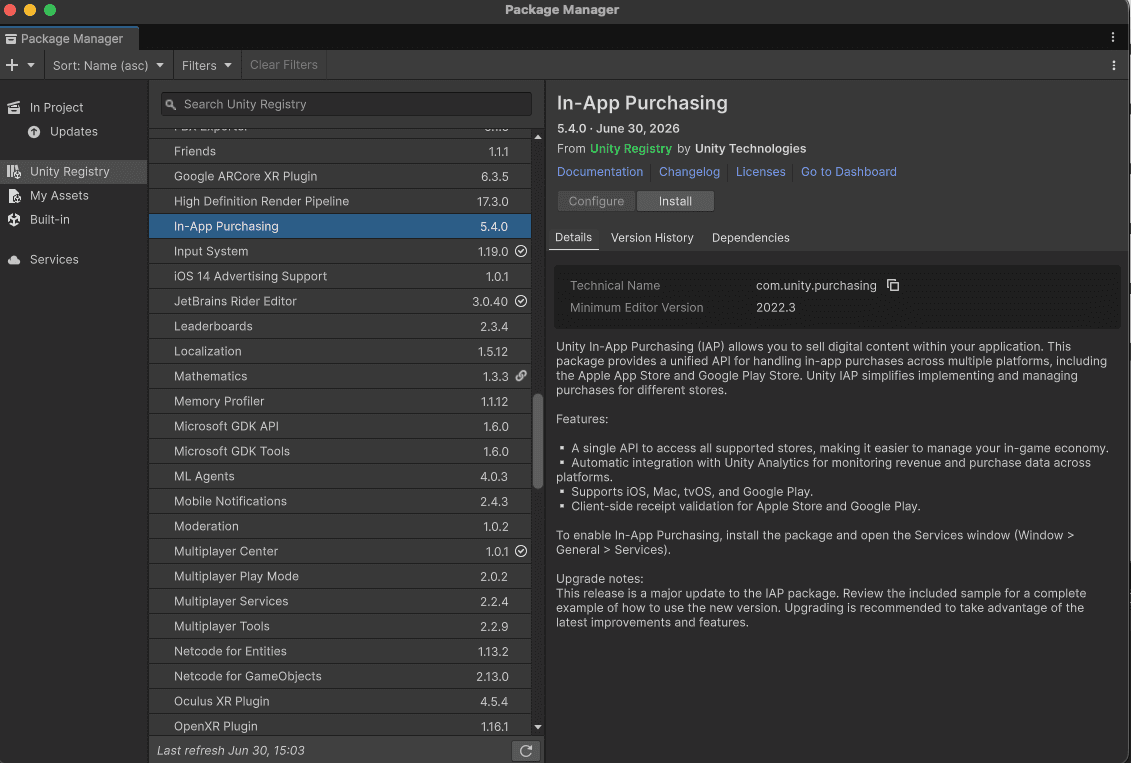
Task: Click the package list scroll down arrow
Action: [x=538, y=727]
